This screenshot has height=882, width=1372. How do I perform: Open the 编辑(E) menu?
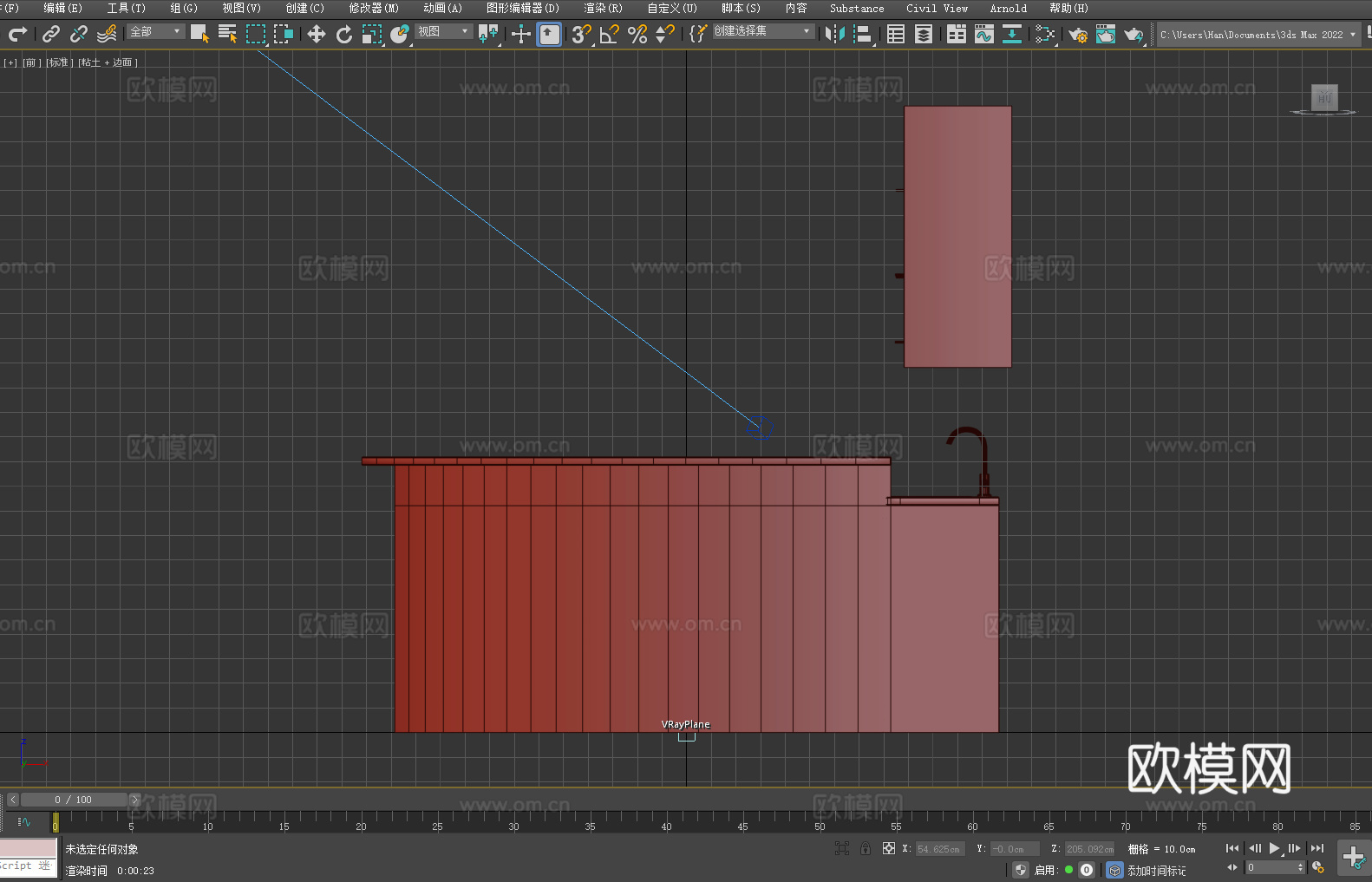coord(62,8)
